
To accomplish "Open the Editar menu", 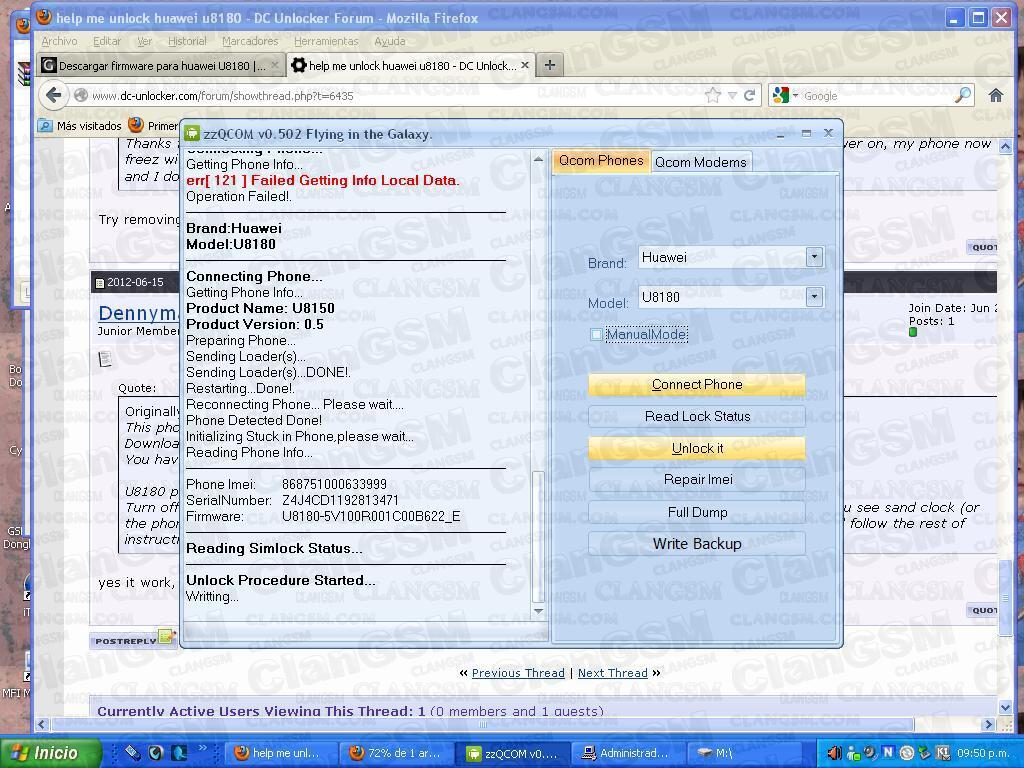I will [106, 41].
